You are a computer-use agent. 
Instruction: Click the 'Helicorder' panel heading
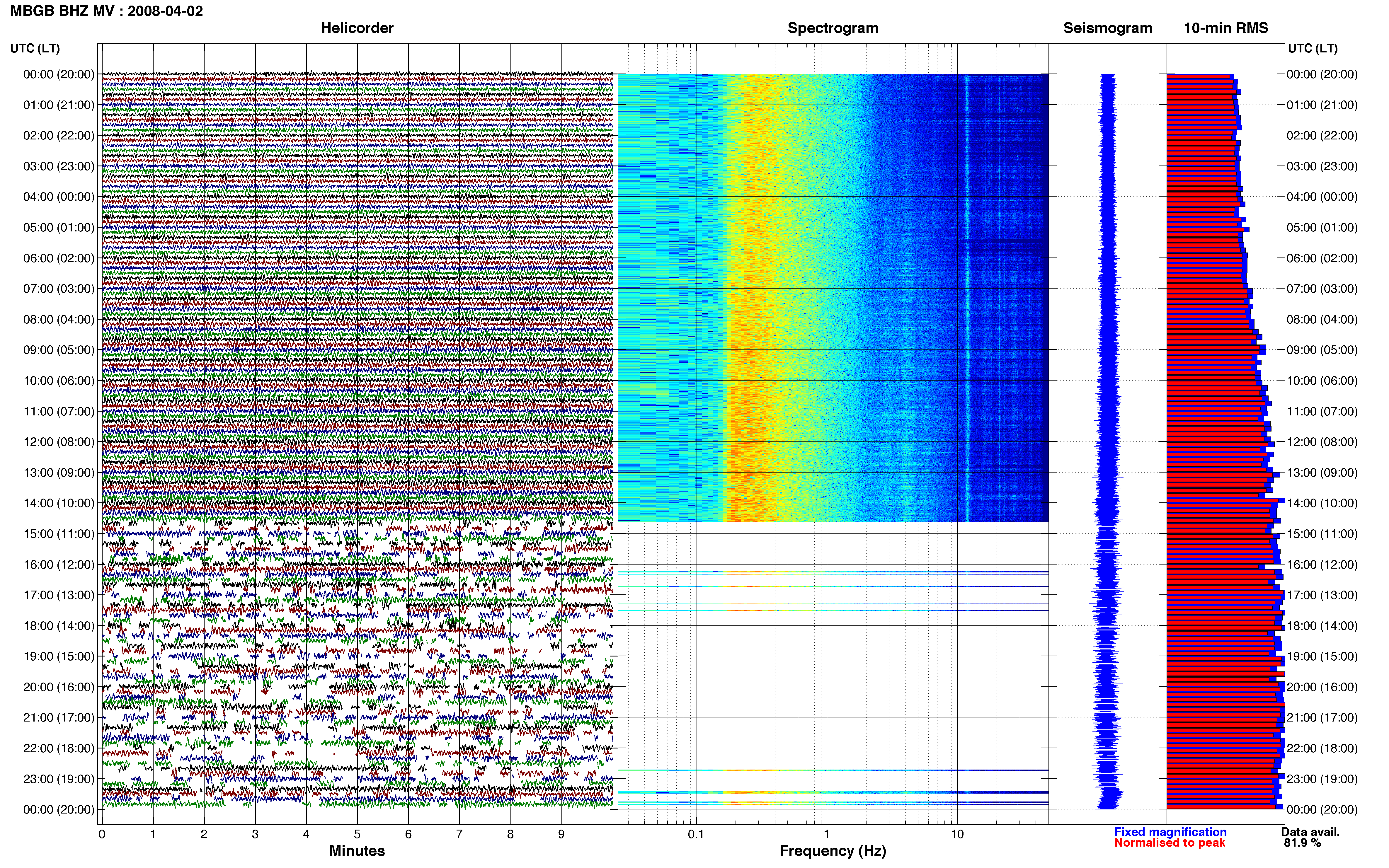(357, 28)
